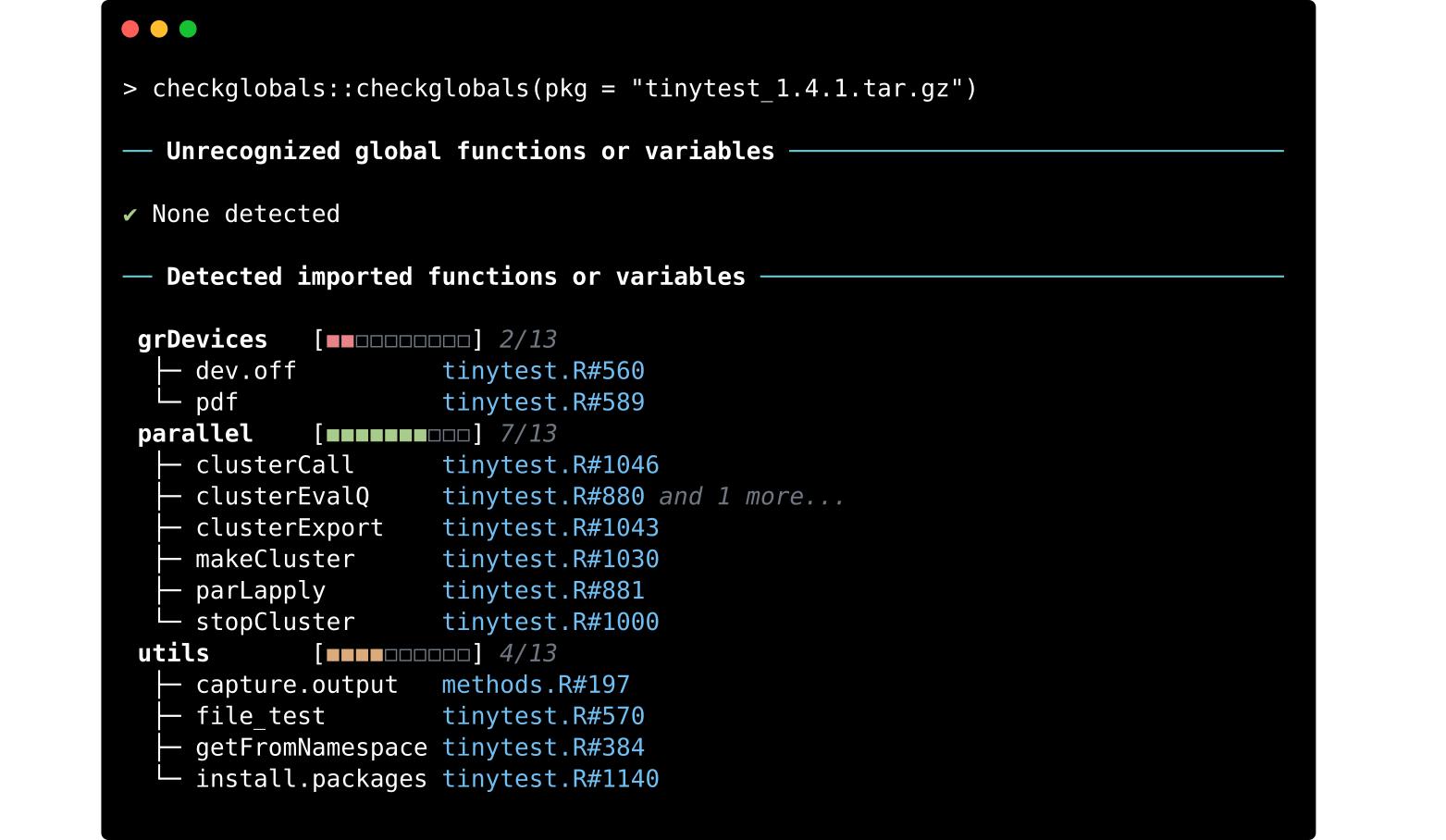1446x840 pixels.
Task: Click the 'and 1 more...' text
Action: (x=751, y=497)
